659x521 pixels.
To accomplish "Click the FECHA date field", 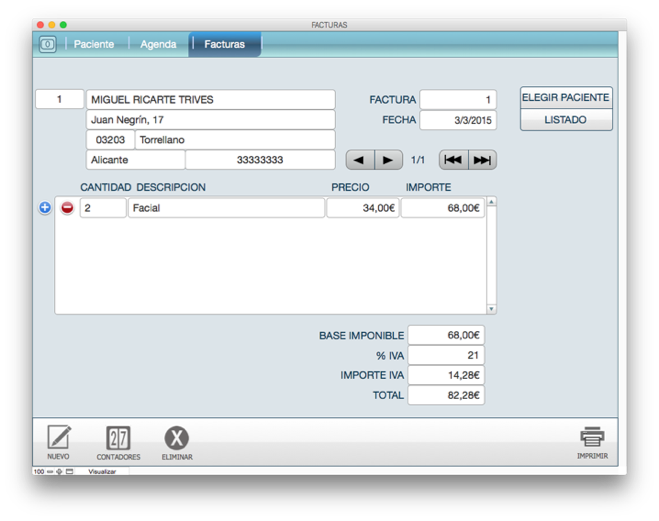I will point(458,120).
